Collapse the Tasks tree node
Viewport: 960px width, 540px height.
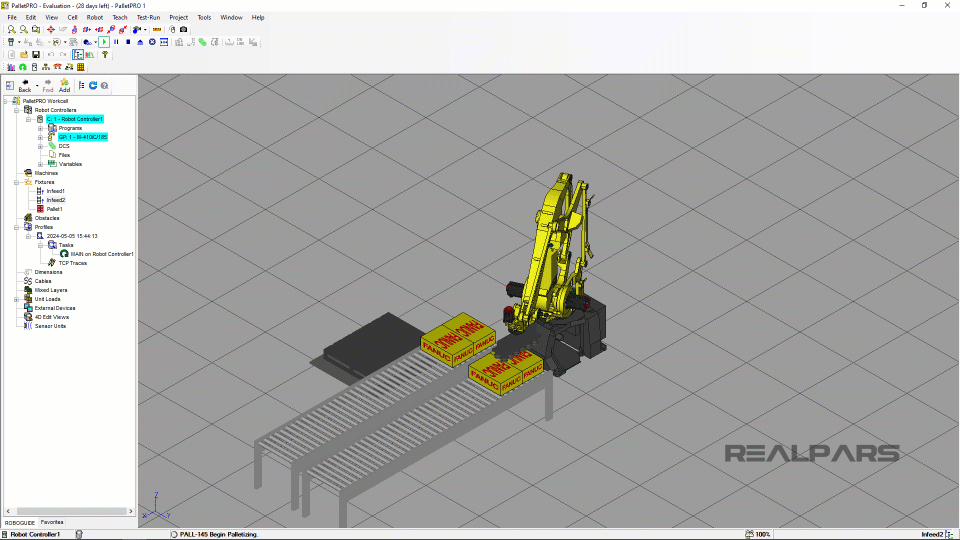(40, 245)
